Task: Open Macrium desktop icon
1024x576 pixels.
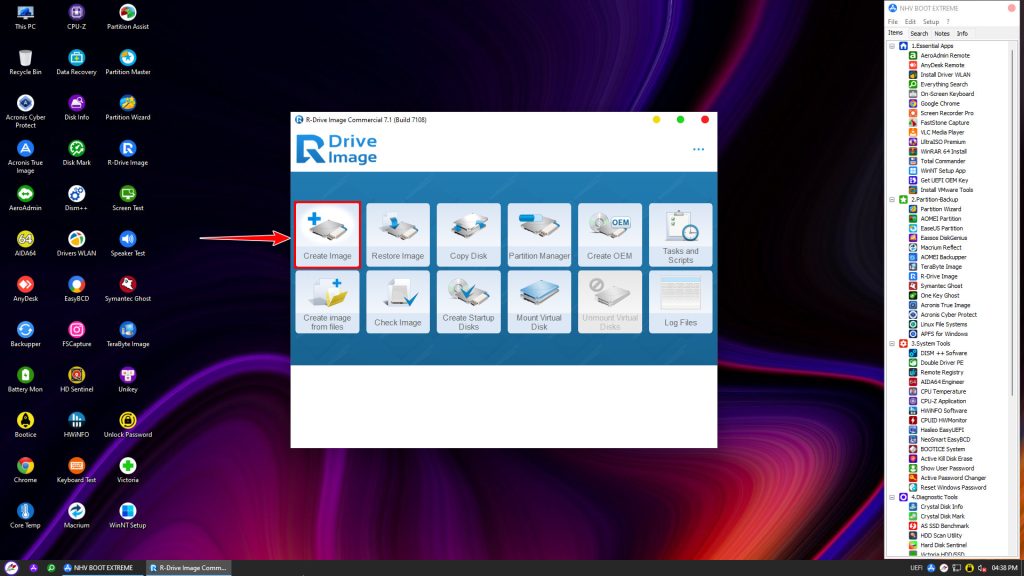Action: tap(76, 515)
